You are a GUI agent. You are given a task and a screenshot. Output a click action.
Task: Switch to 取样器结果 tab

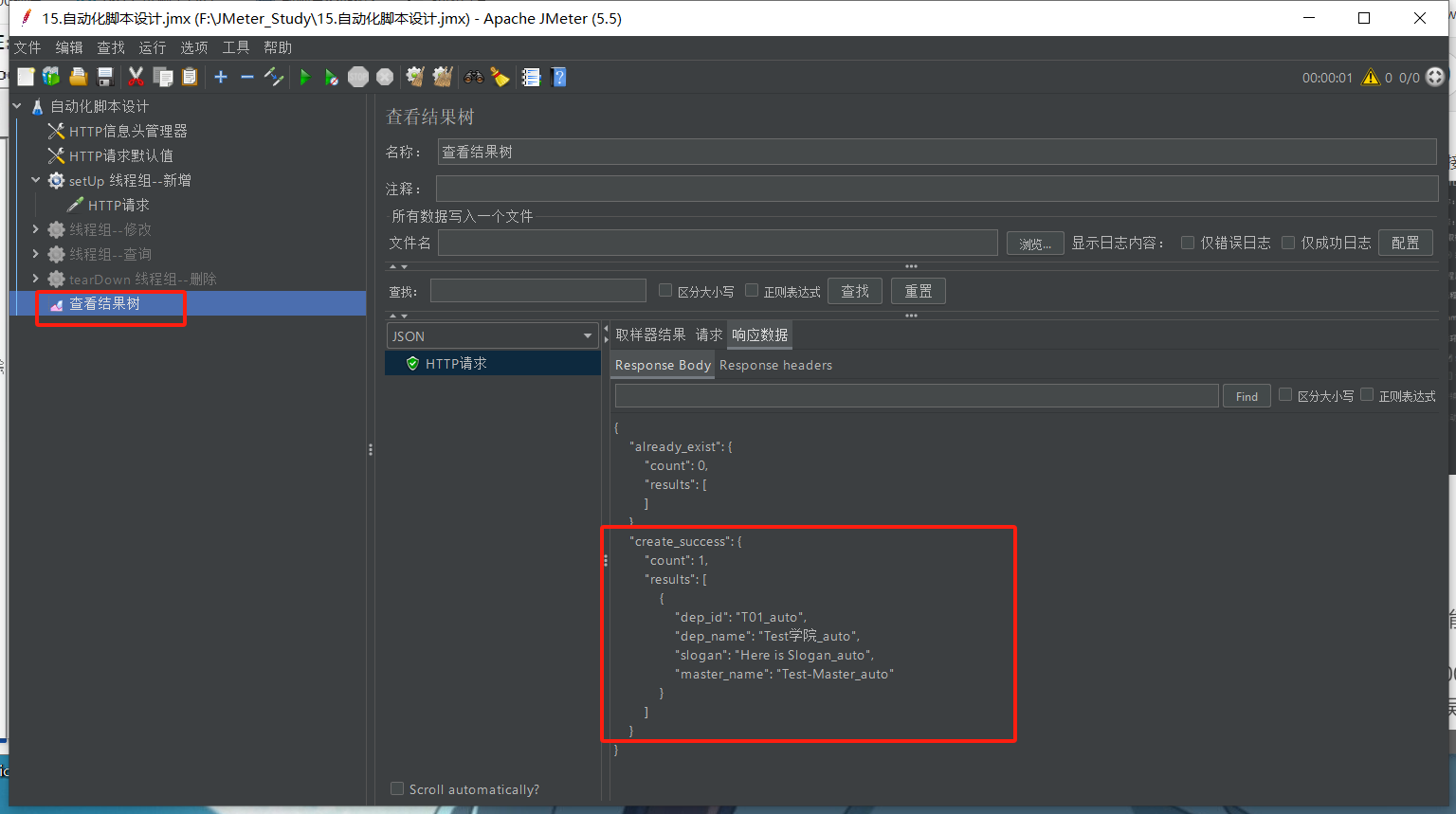pos(650,335)
